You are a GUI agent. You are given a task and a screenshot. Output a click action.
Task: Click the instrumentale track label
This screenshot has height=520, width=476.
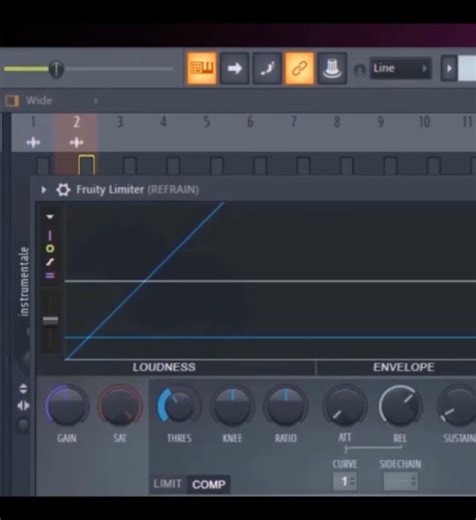[x=24, y=281]
